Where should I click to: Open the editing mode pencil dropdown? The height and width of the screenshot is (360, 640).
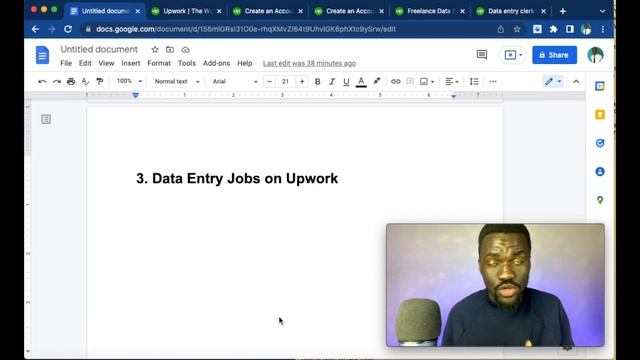[553, 82]
